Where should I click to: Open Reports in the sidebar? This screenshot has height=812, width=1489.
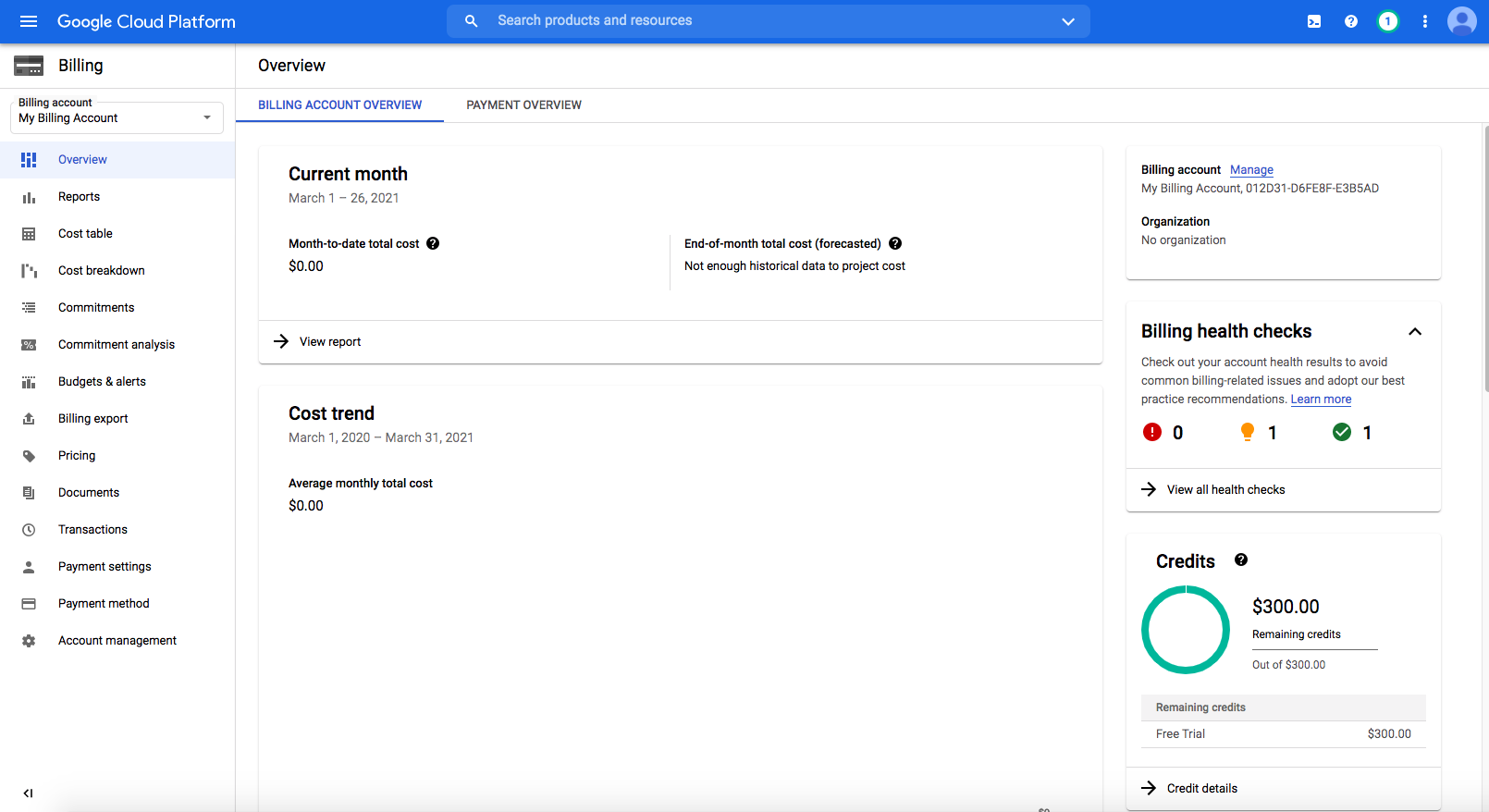117,197
